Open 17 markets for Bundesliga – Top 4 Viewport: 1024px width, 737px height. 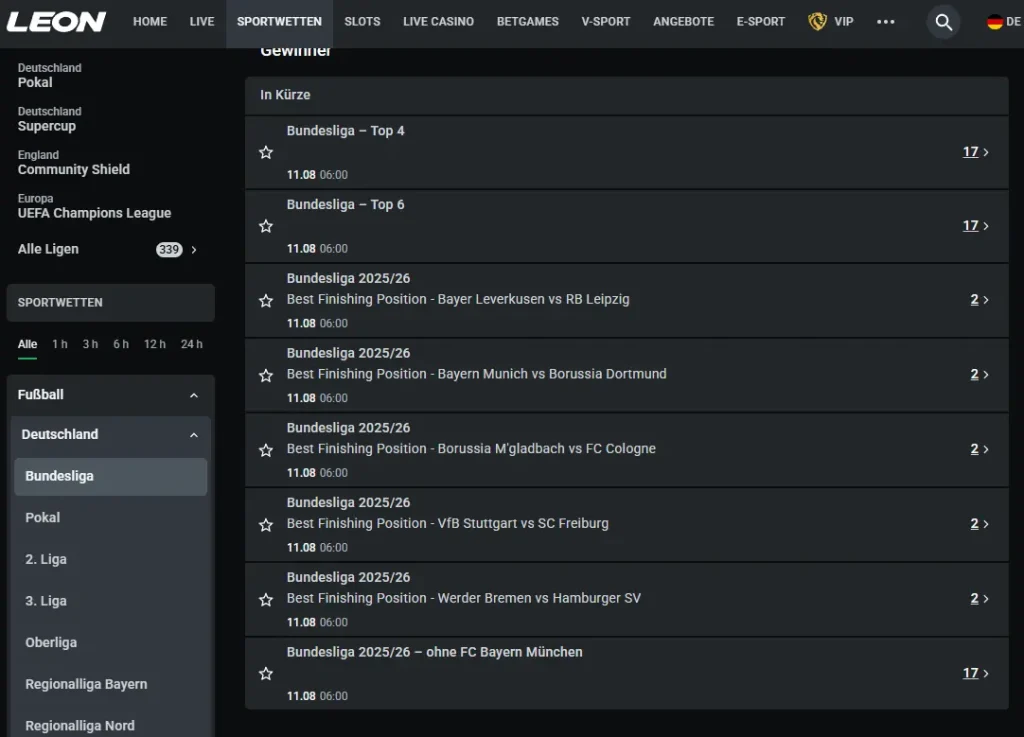click(976, 151)
